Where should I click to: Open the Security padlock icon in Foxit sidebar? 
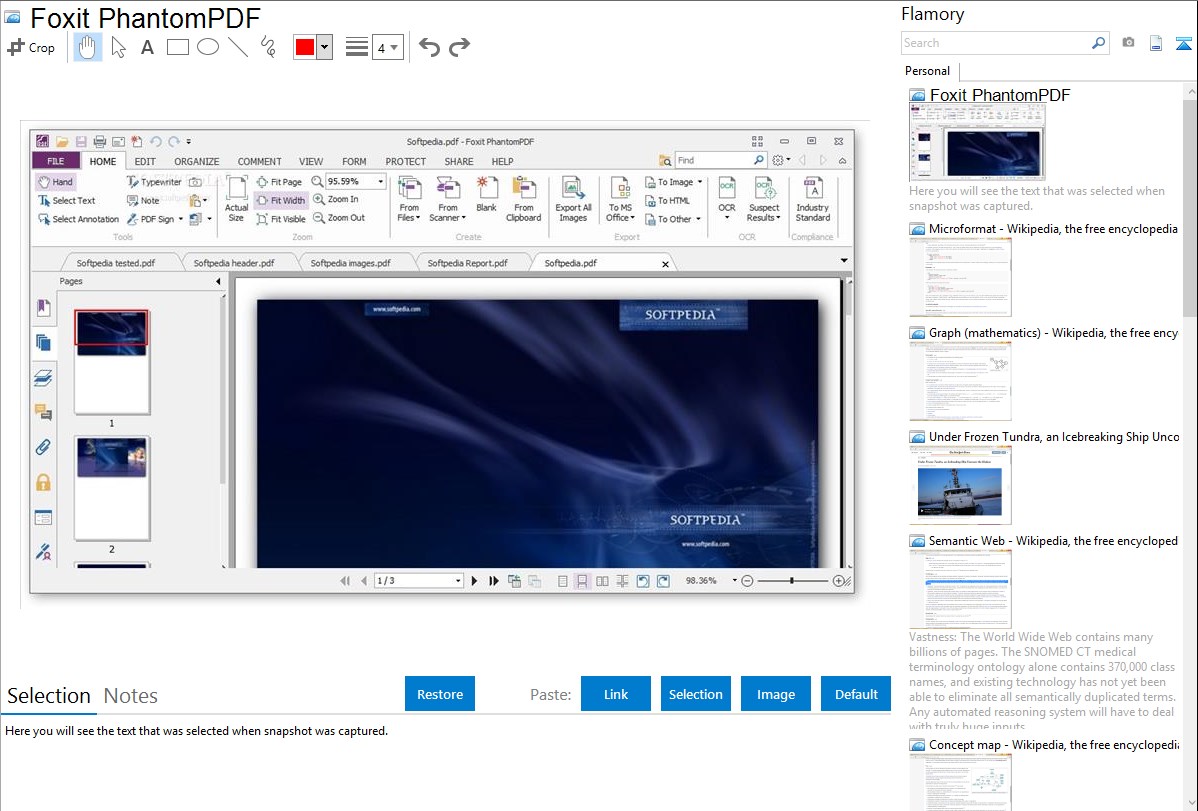pos(44,482)
